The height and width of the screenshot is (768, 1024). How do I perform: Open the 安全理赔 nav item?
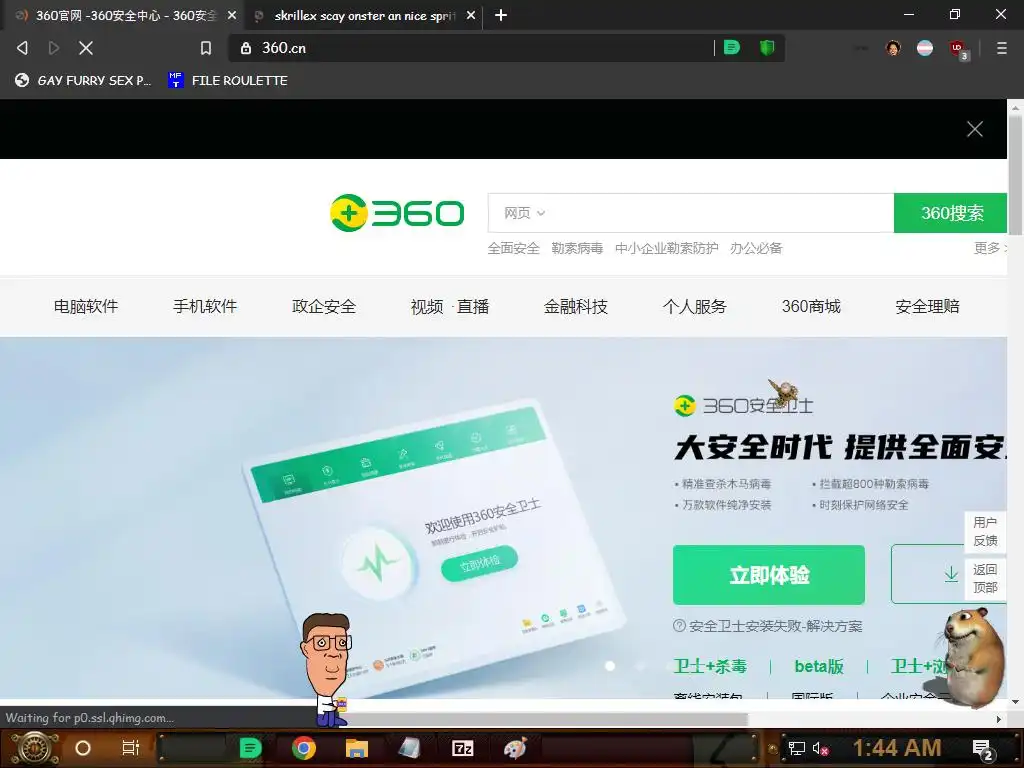(927, 306)
